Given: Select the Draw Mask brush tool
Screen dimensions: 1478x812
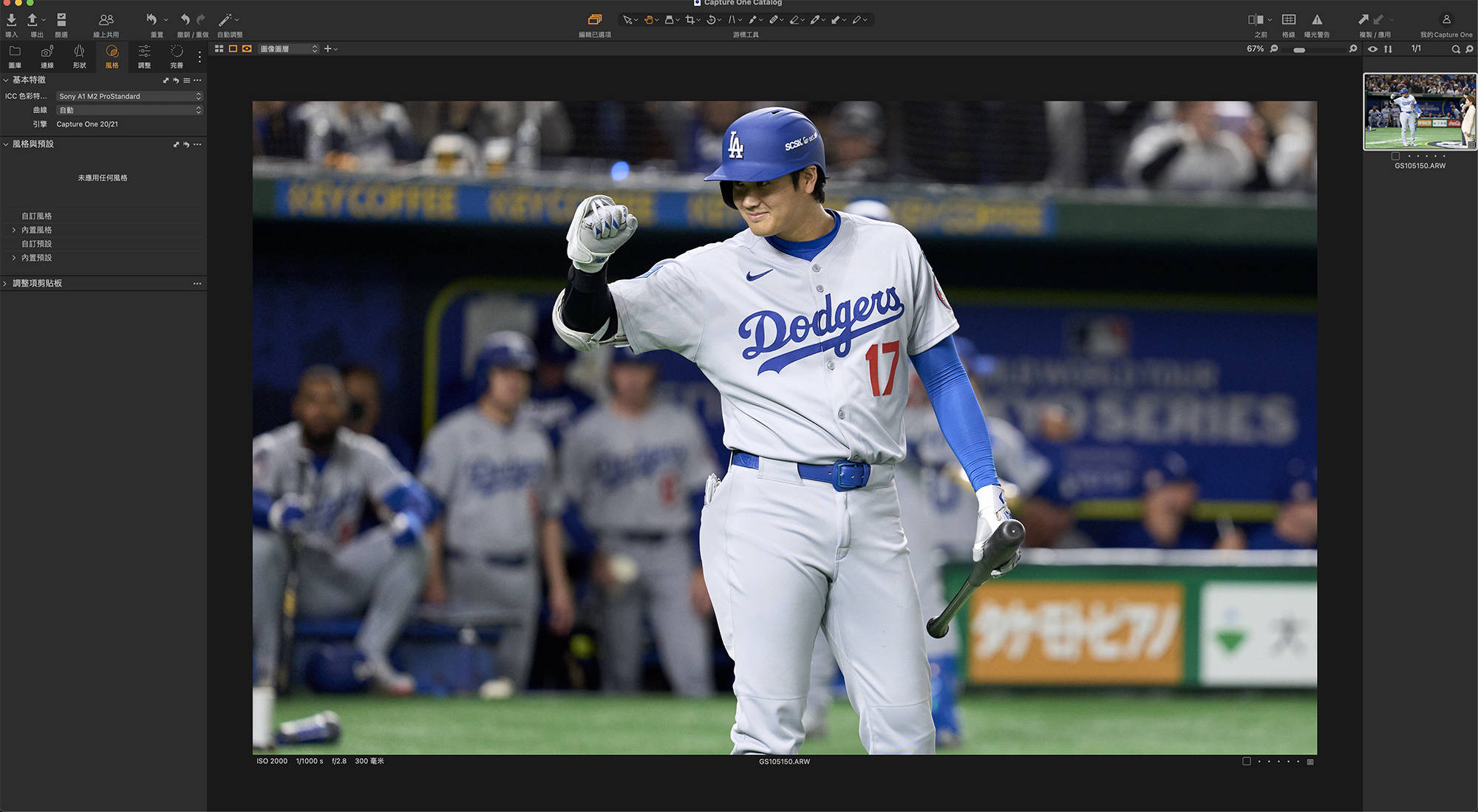Looking at the screenshot, I should tap(752, 20).
